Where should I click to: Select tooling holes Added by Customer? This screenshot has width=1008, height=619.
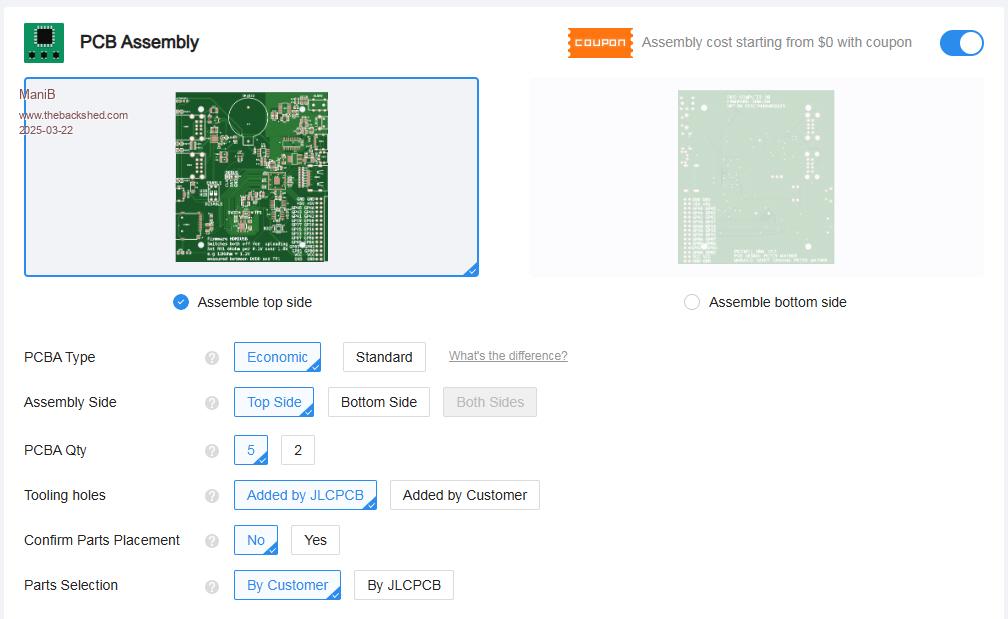tap(464, 495)
